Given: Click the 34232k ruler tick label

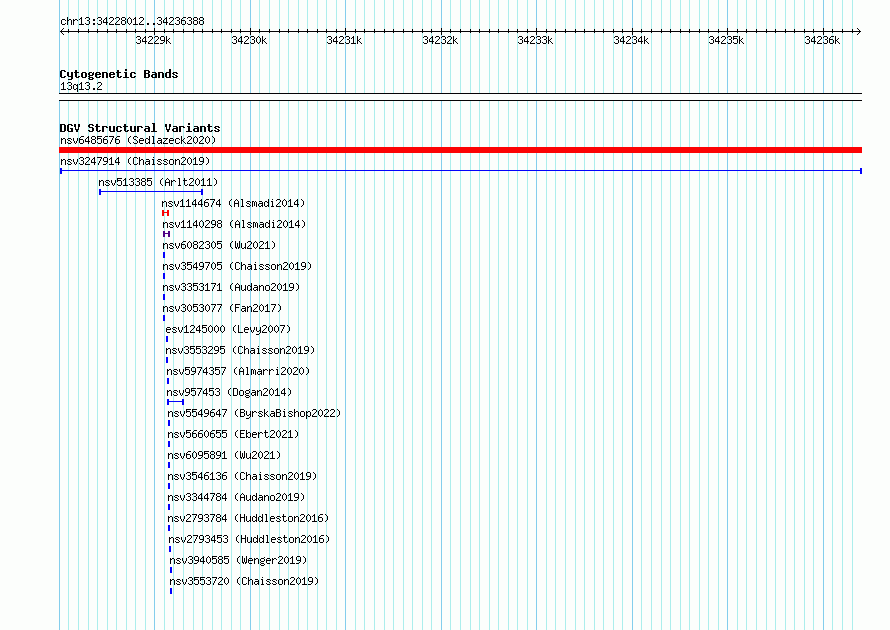Looking at the screenshot, I should click(440, 40).
